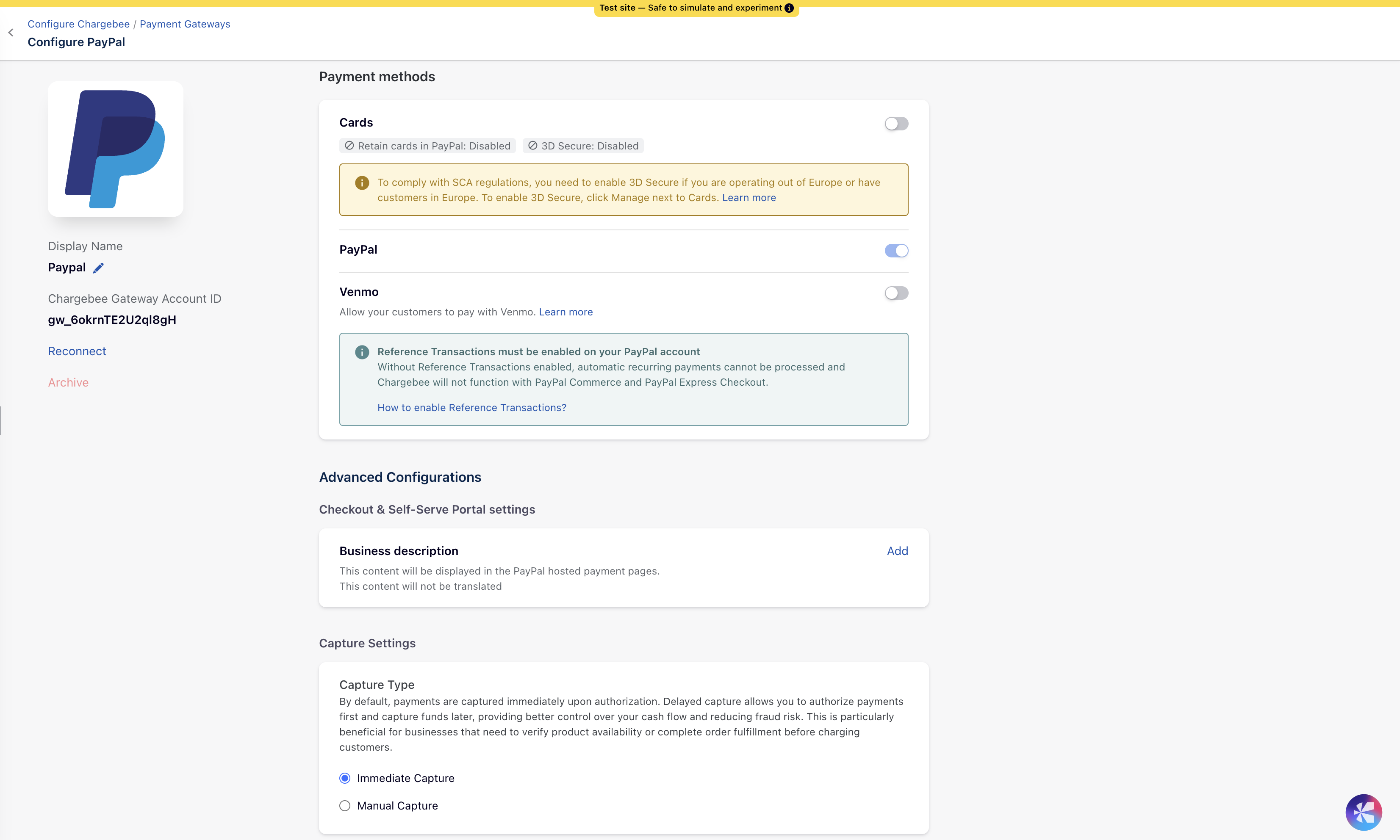This screenshot has width=1400, height=840.
Task: Enable the Venmo toggle
Action: click(x=896, y=293)
